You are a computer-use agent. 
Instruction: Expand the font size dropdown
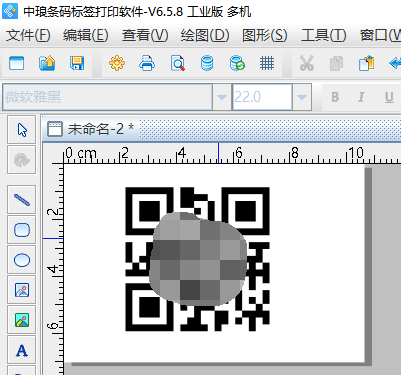pyautogui.click(x=302, y=97)
